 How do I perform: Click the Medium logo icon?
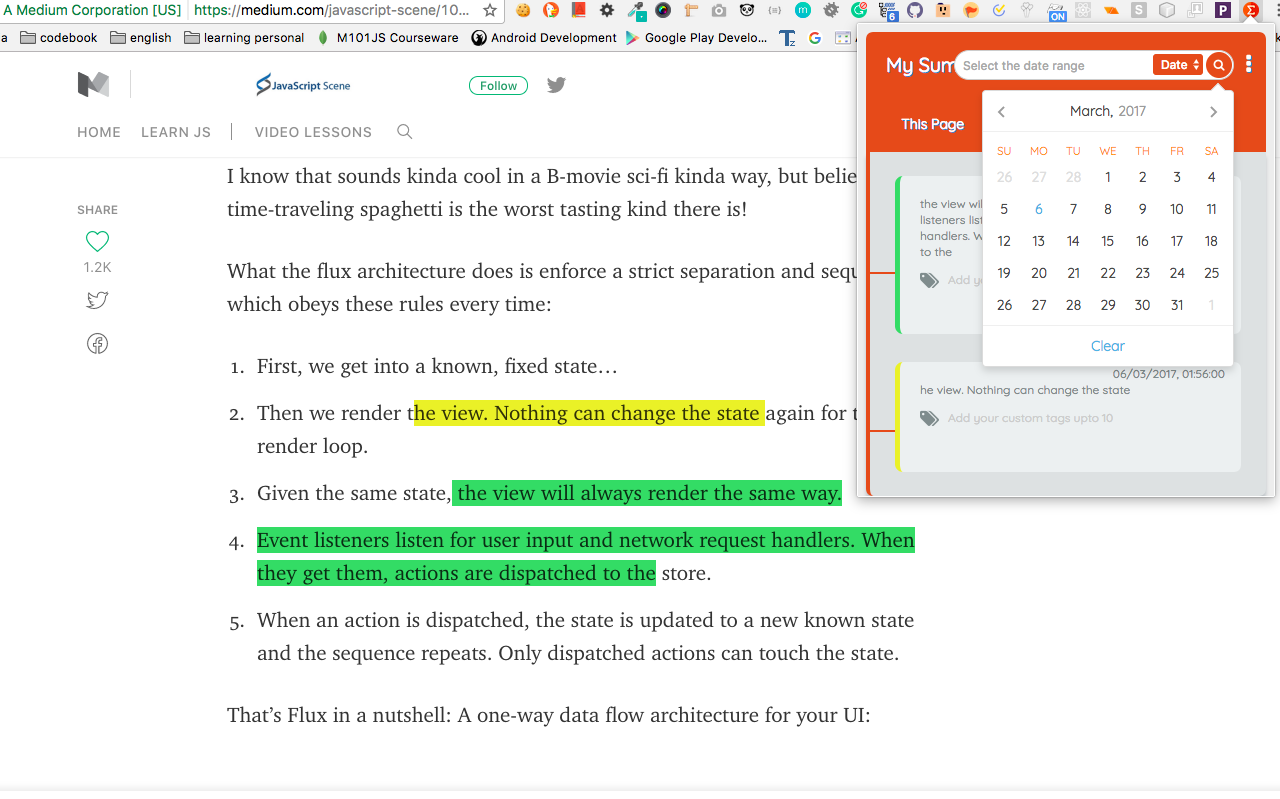coord(93,85)
